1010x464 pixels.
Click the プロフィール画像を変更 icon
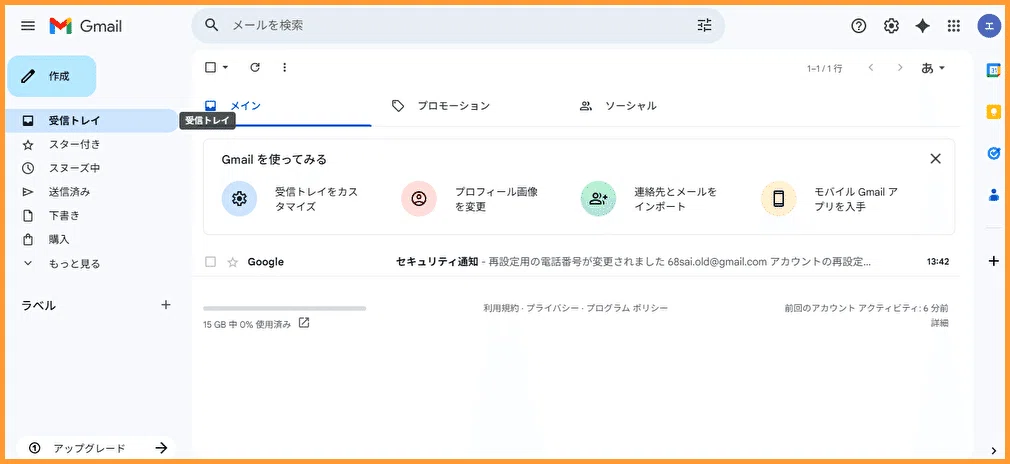[419, 198]
